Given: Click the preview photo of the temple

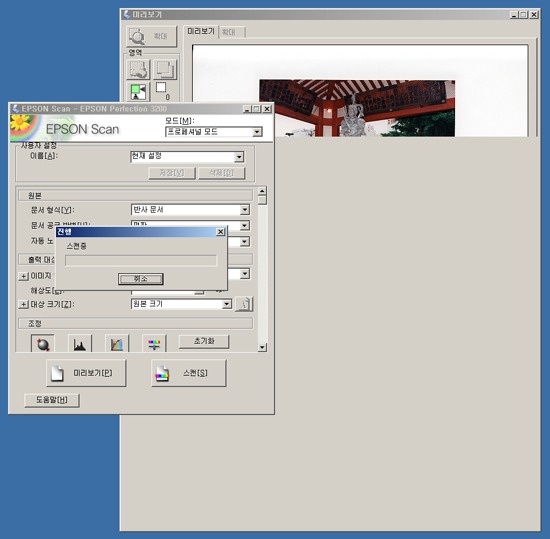Looking at the screenshot, I should pyautogui.click(x=357, y=108).
